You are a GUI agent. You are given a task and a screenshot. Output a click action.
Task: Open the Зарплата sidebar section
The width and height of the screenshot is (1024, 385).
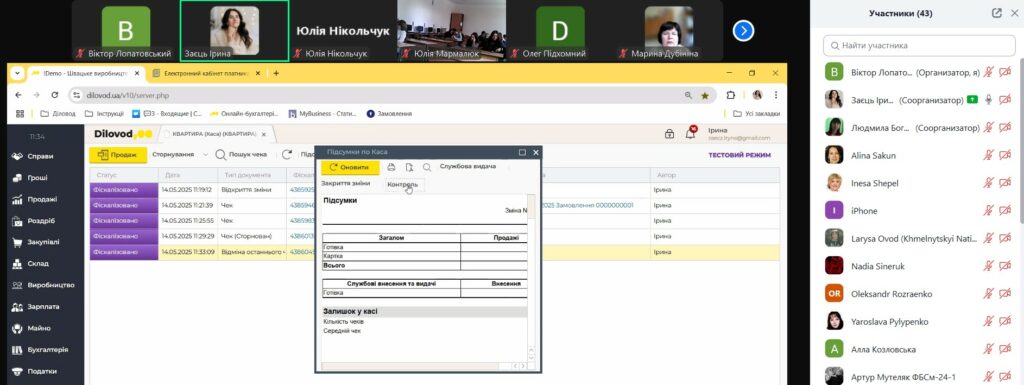43,307
